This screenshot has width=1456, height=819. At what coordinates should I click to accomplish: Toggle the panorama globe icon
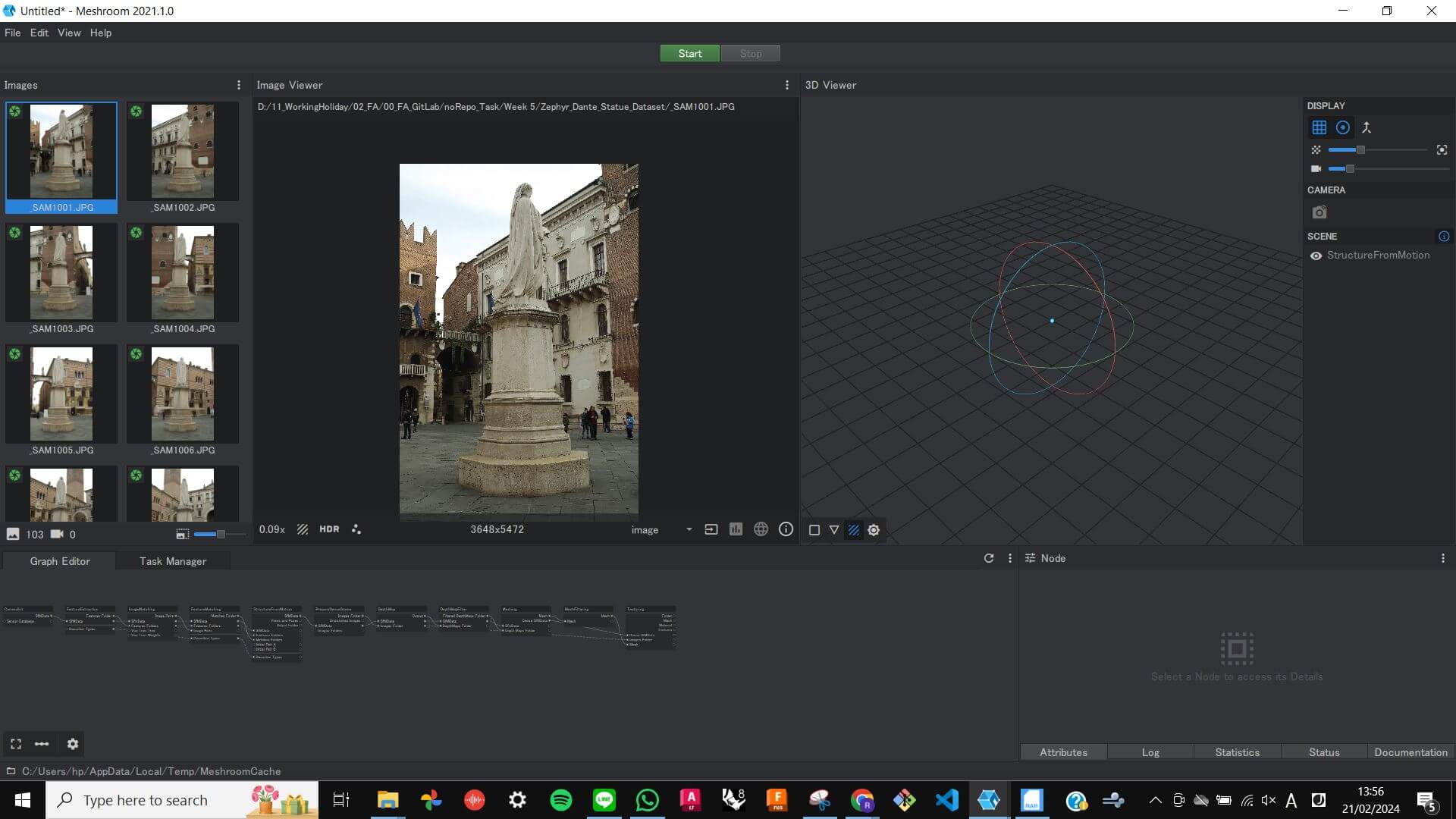click(x=761, y=529)
